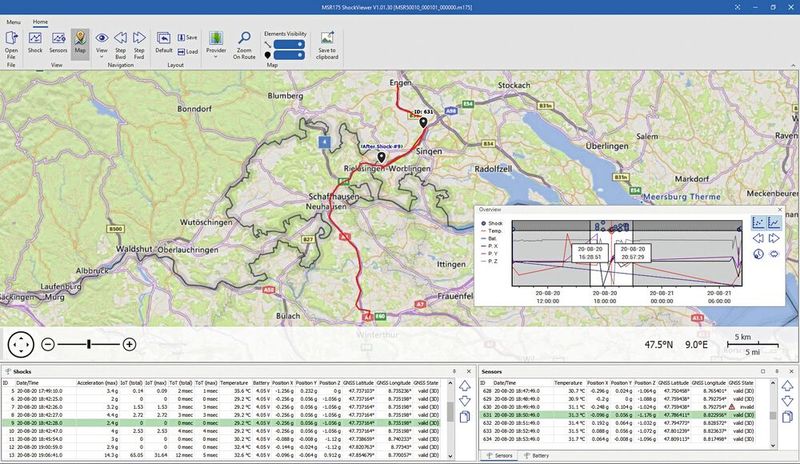This screenshot has height=464, width=800.
Task: Click Sensors table scroll down arrow
Action: [x=773, y=446]
